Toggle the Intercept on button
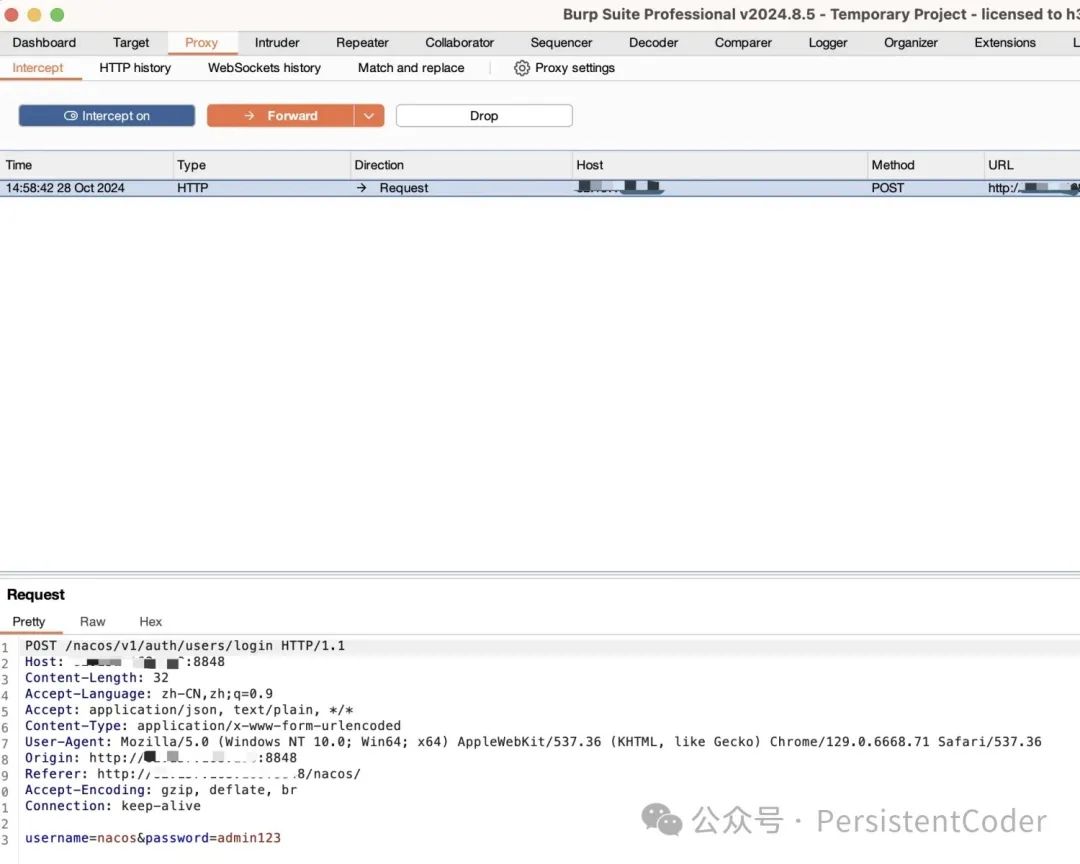 coord(107,116)
